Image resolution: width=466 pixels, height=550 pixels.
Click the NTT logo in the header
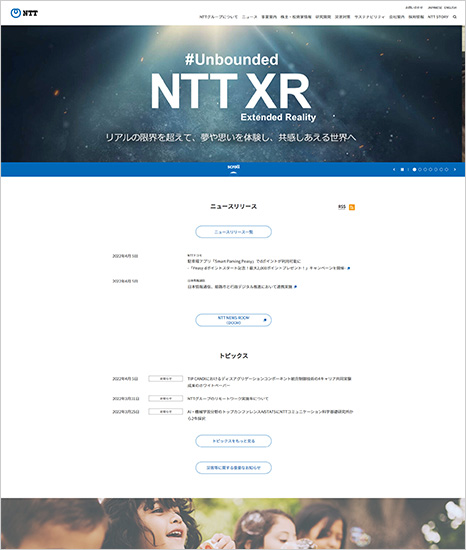(x=24, y=13)
